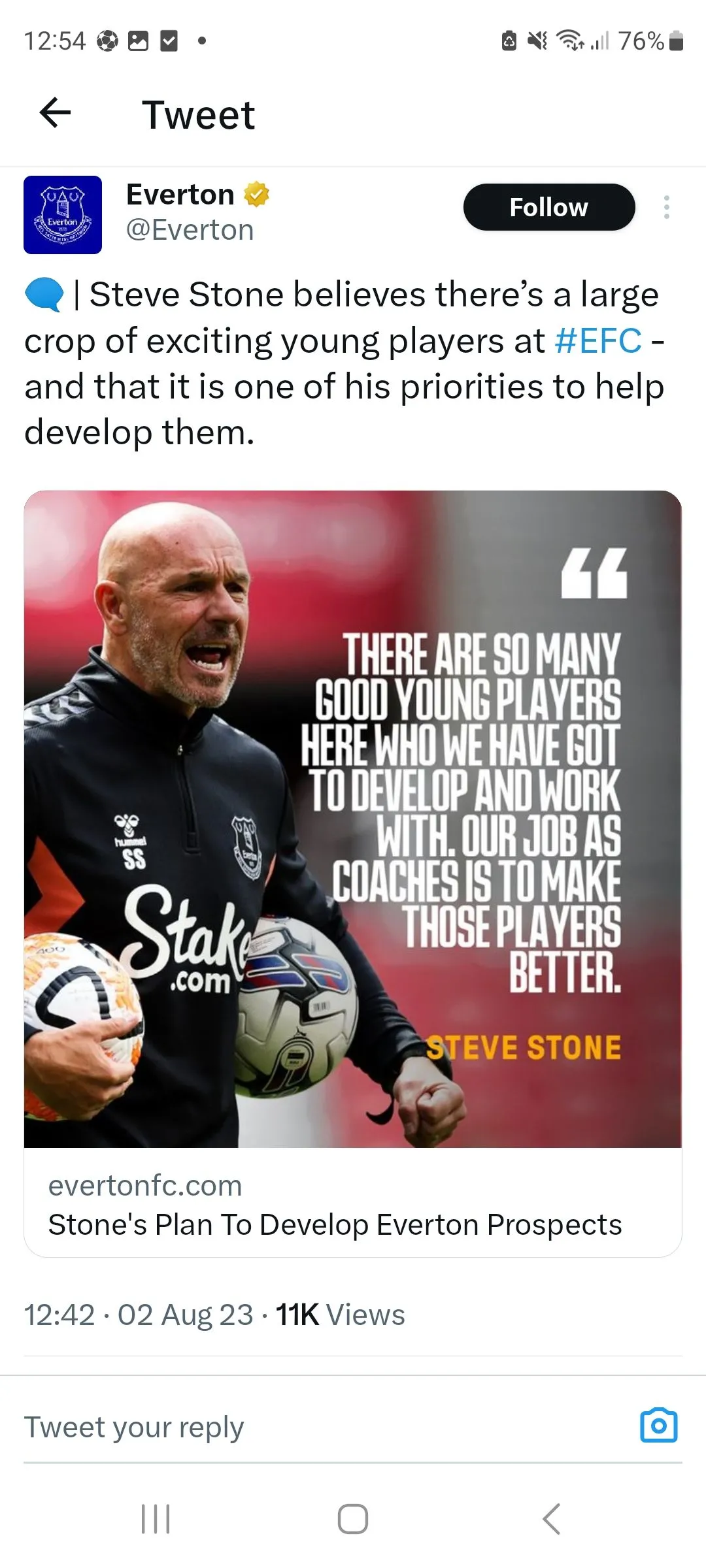
Task: Open the three-dot tweet options menu
Action: [666, 207]
